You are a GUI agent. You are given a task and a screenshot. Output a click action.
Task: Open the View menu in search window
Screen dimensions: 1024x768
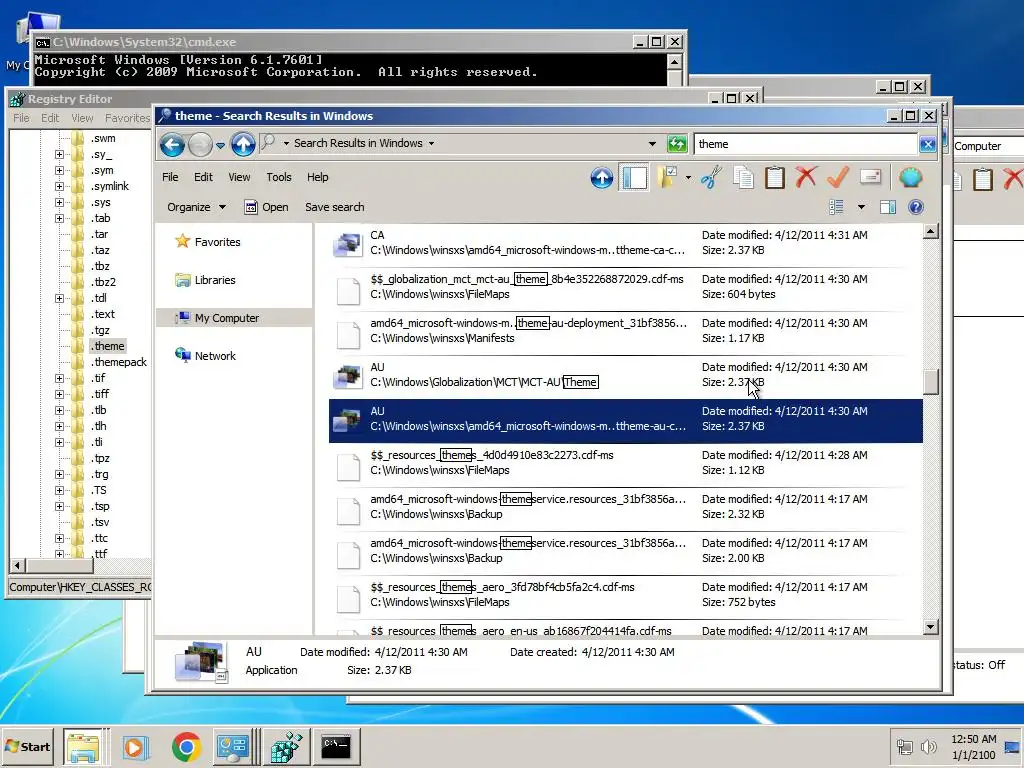click(239, 177)
